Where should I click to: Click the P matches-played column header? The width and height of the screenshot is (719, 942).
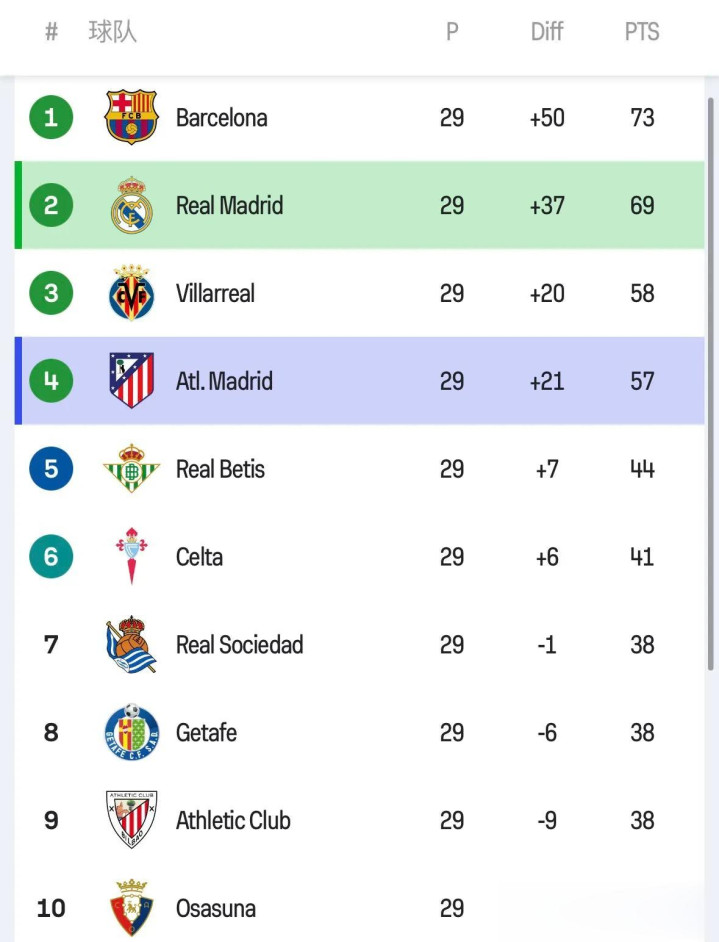pos(452,32)
